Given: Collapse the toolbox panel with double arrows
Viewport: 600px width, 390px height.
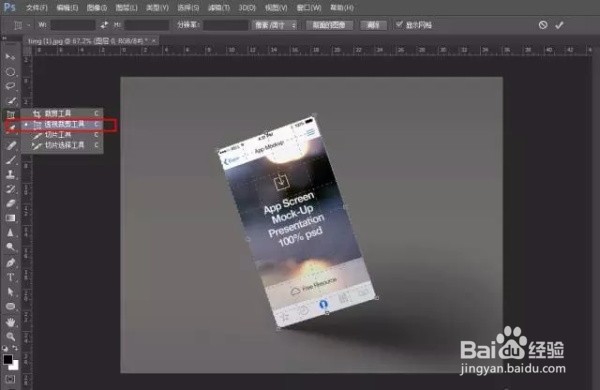Looking at the screenshot, I should [x=5, y=38].
